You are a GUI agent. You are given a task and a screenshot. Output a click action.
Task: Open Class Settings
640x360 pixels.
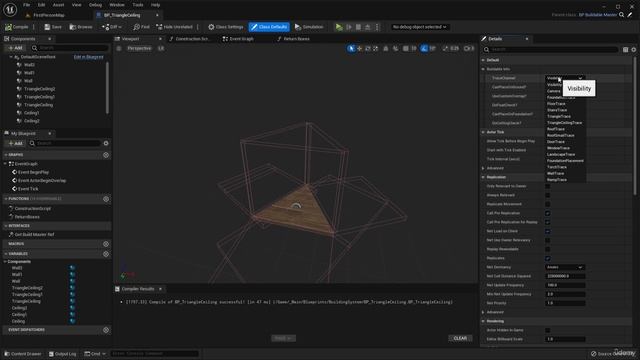(226, 27)
